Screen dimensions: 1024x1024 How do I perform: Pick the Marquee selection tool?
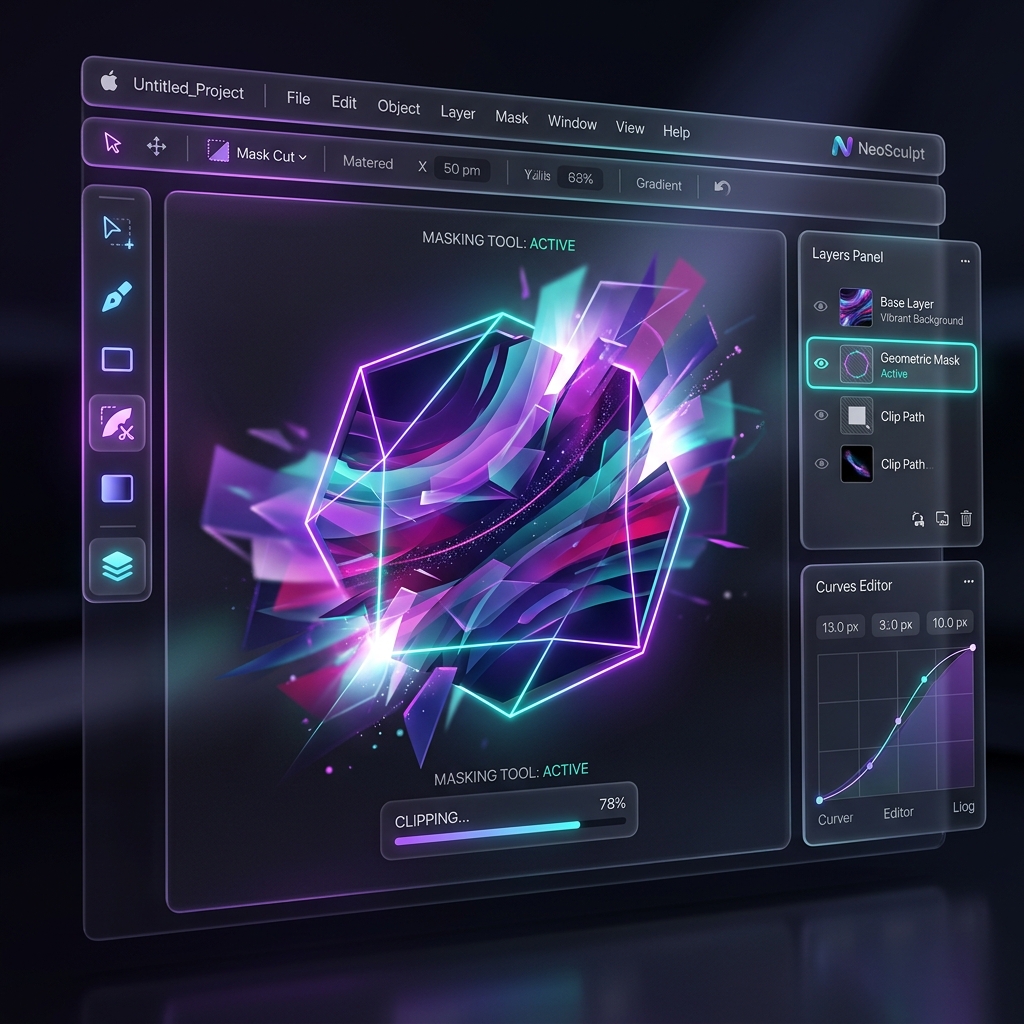click(x=117, y=231)
